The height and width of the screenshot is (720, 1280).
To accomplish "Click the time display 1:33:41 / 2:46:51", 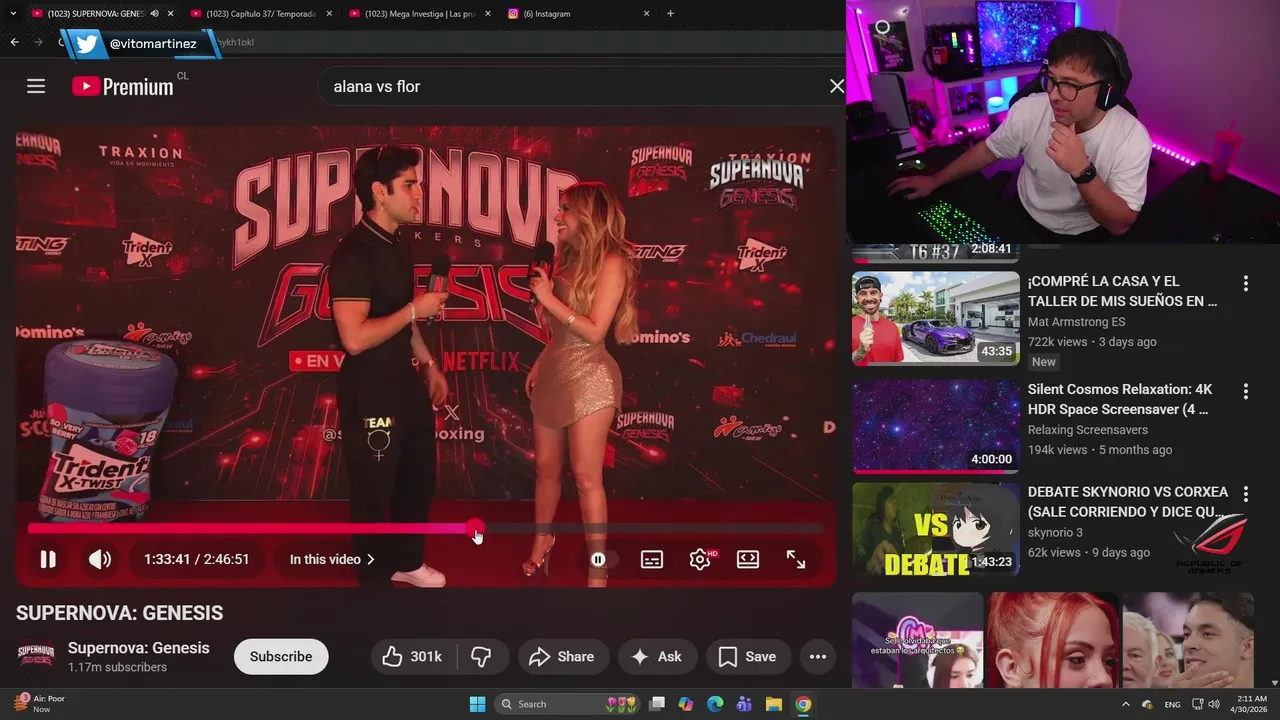I will click(x=196, y=560).
